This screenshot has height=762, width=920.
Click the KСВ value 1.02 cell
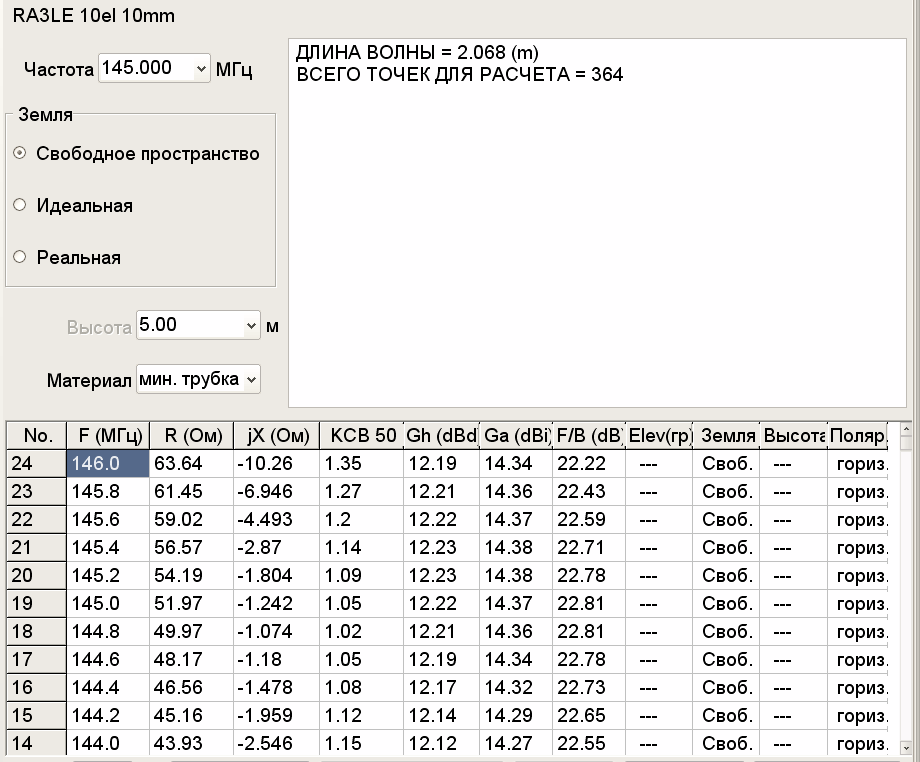(362, 631)
